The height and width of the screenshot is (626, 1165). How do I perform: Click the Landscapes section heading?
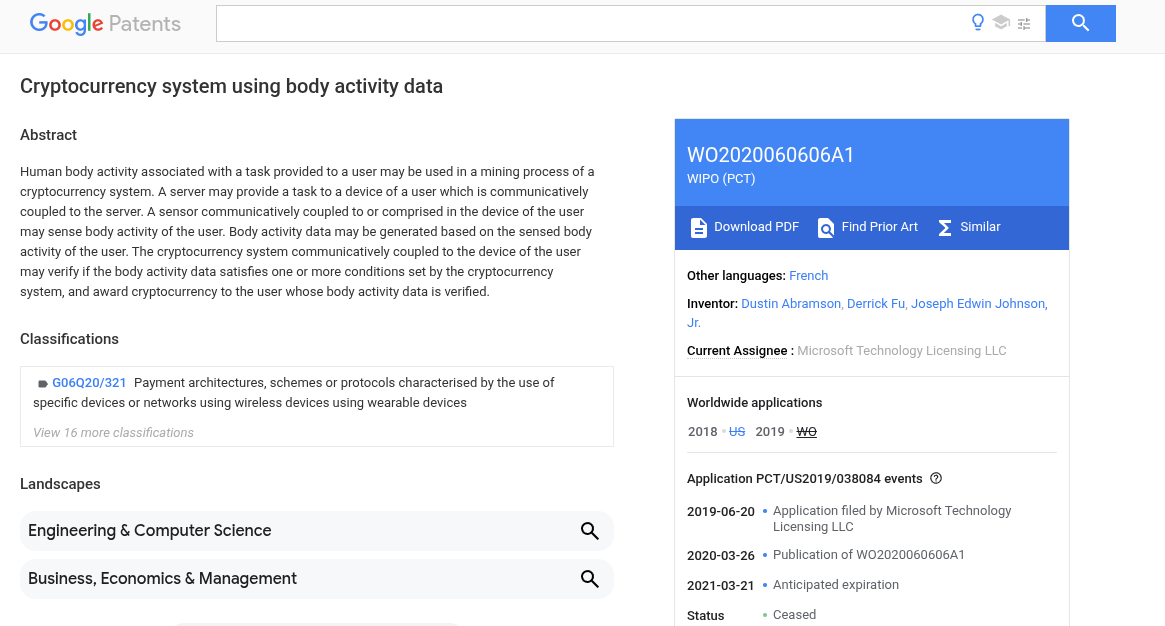click(x=60, y=484)
